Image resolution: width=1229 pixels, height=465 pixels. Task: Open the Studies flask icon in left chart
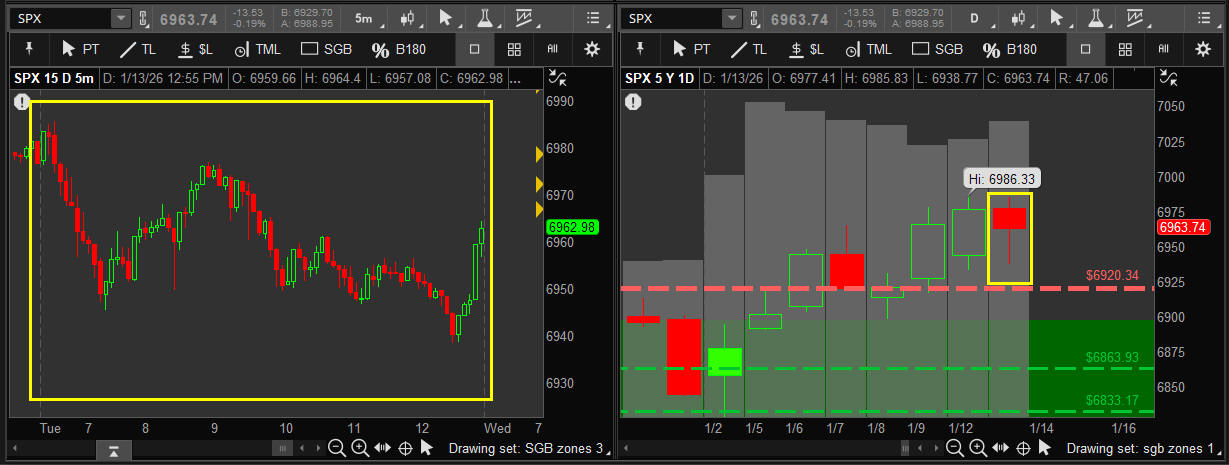(484, 18)
